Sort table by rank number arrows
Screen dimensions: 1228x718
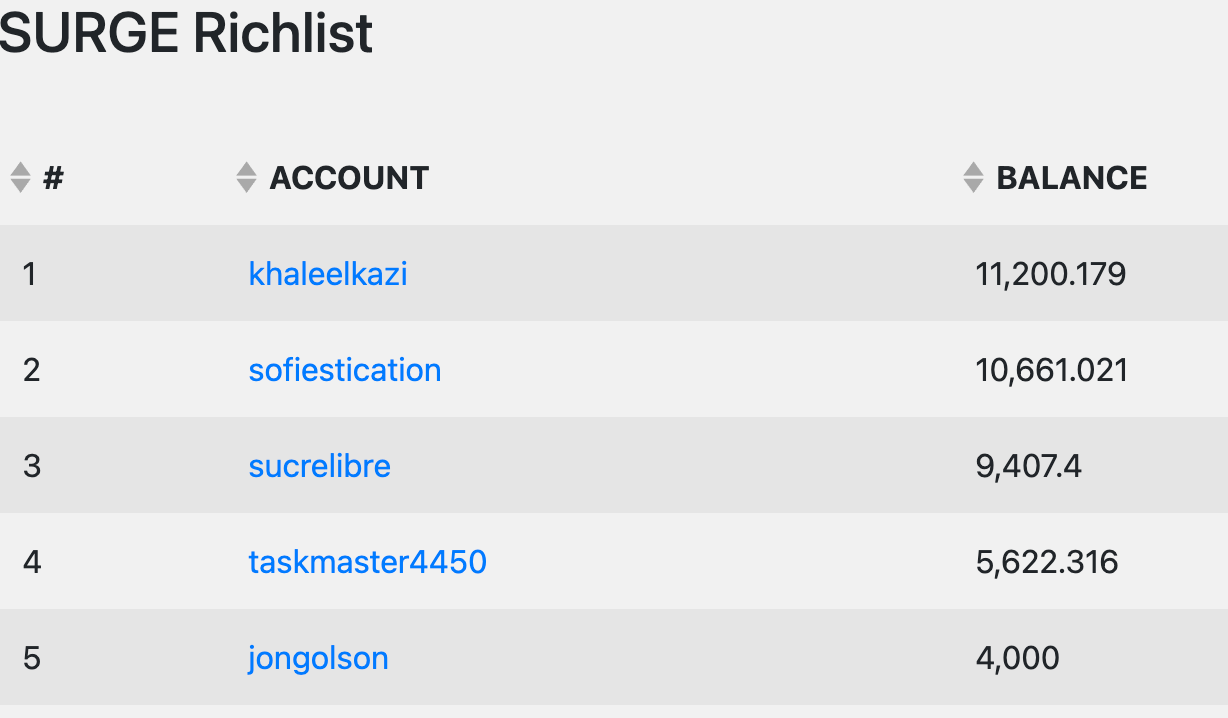pos(20,178)
